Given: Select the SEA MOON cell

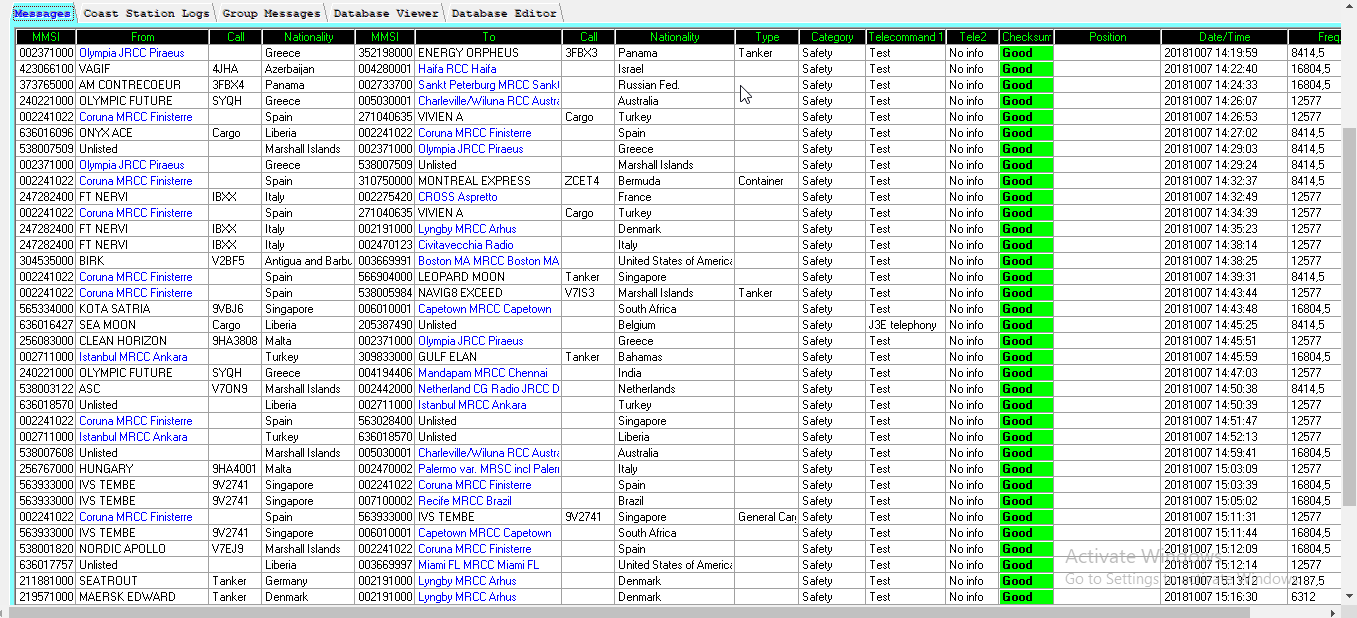Looking at the screenshot, I should pyautogui.click(x=143, y=325).
